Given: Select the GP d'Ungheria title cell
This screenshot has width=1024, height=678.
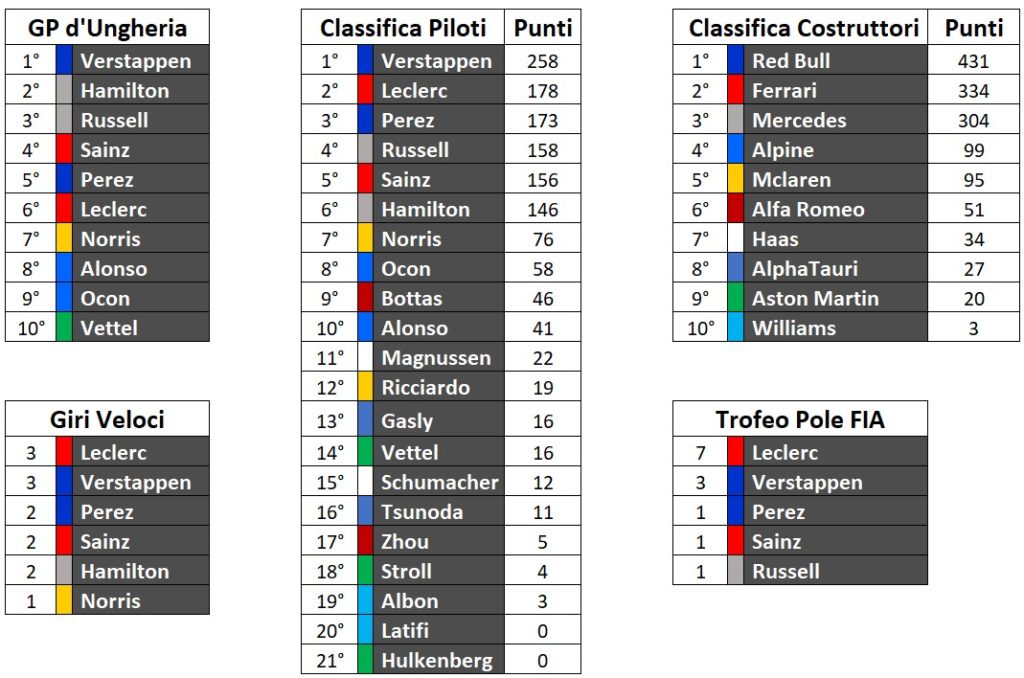Looking at the screenshot, I should click(x=107, y=28).
